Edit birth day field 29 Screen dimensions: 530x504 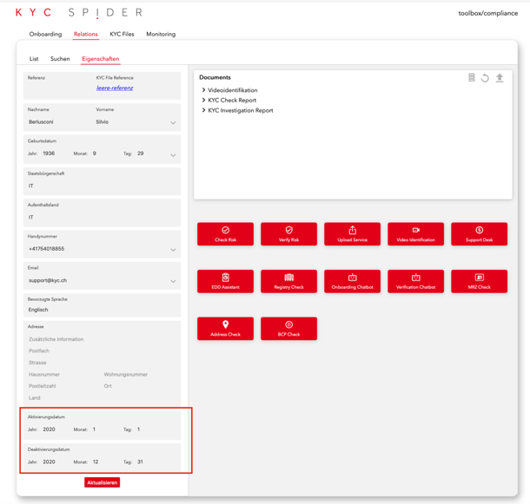[140, 153]
